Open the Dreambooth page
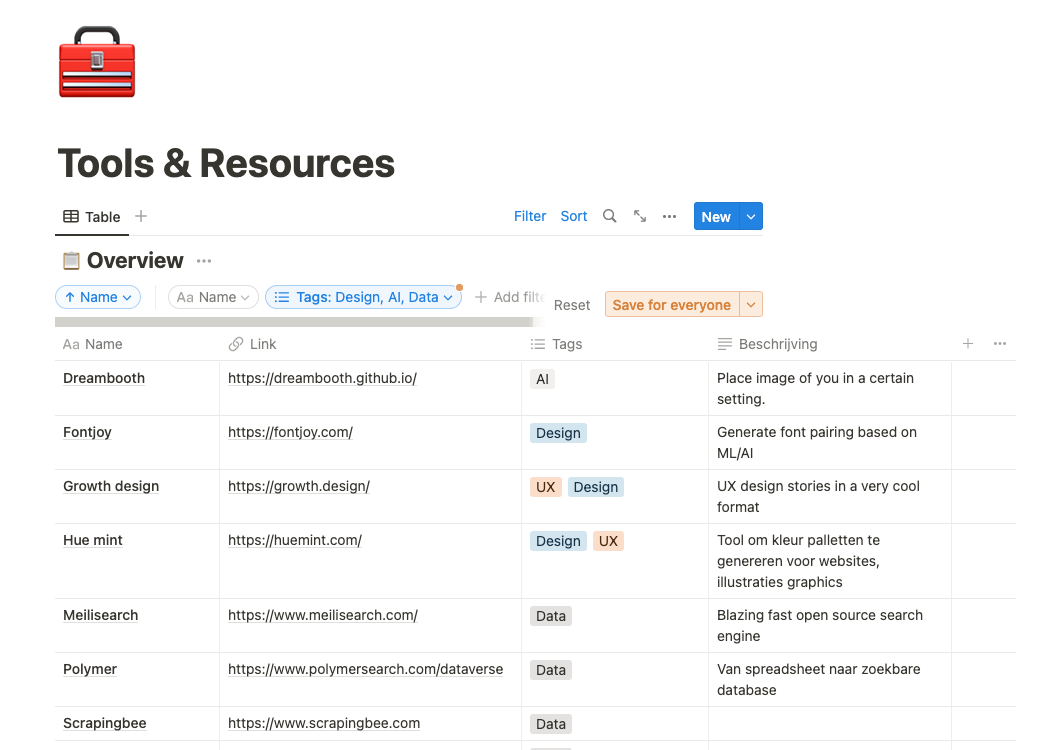 pyautogui.click(x=104, y=378)
